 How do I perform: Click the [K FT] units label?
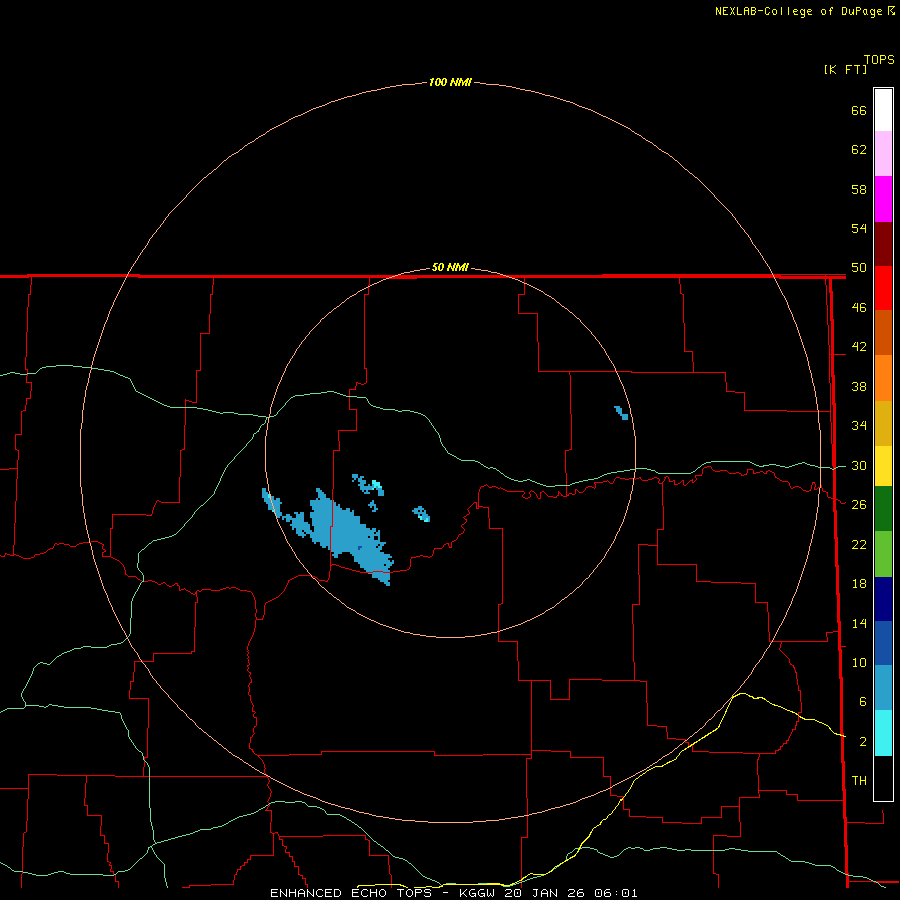[x=845, y=69]
